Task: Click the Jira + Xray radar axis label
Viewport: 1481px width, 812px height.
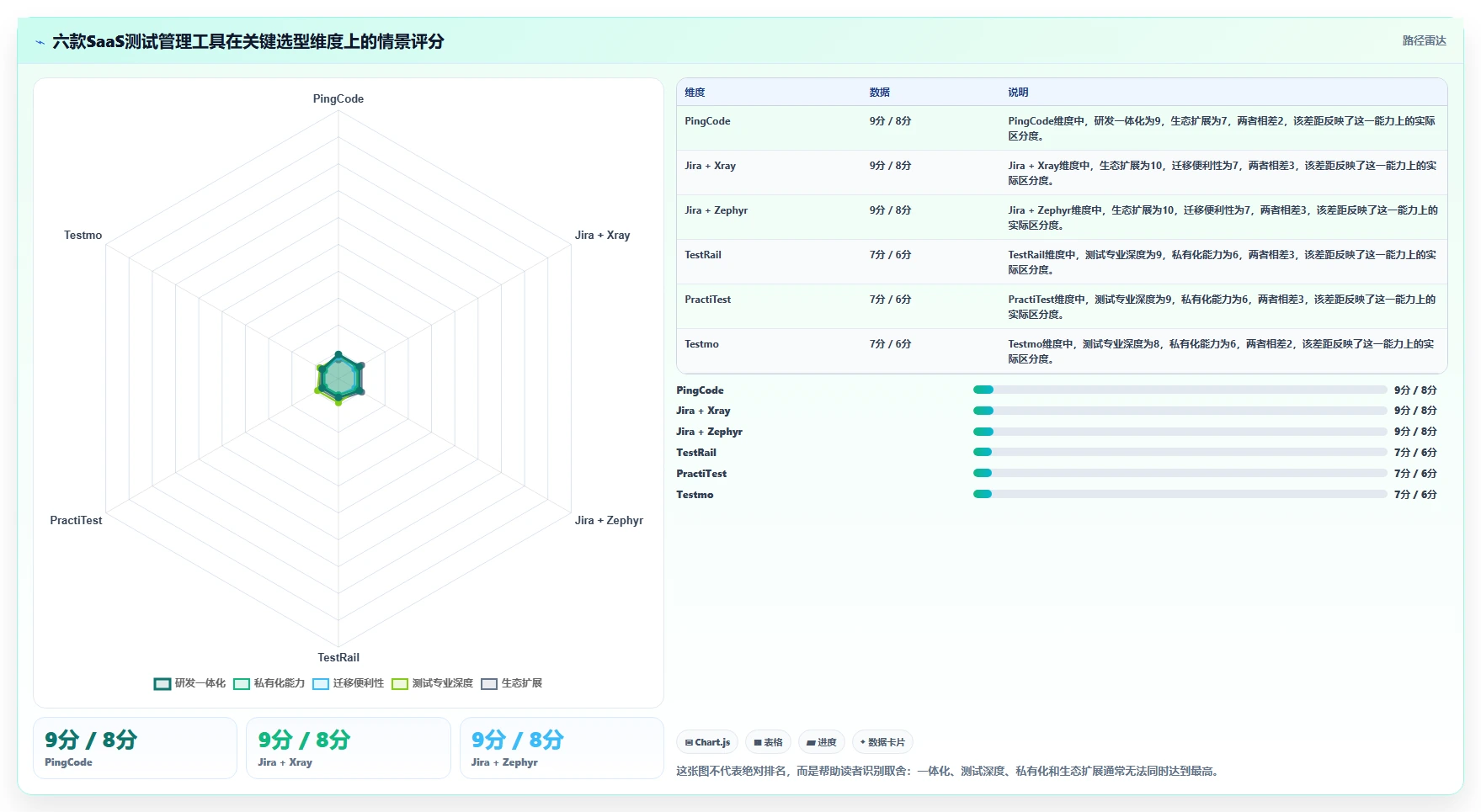Action: coord(602,235)
